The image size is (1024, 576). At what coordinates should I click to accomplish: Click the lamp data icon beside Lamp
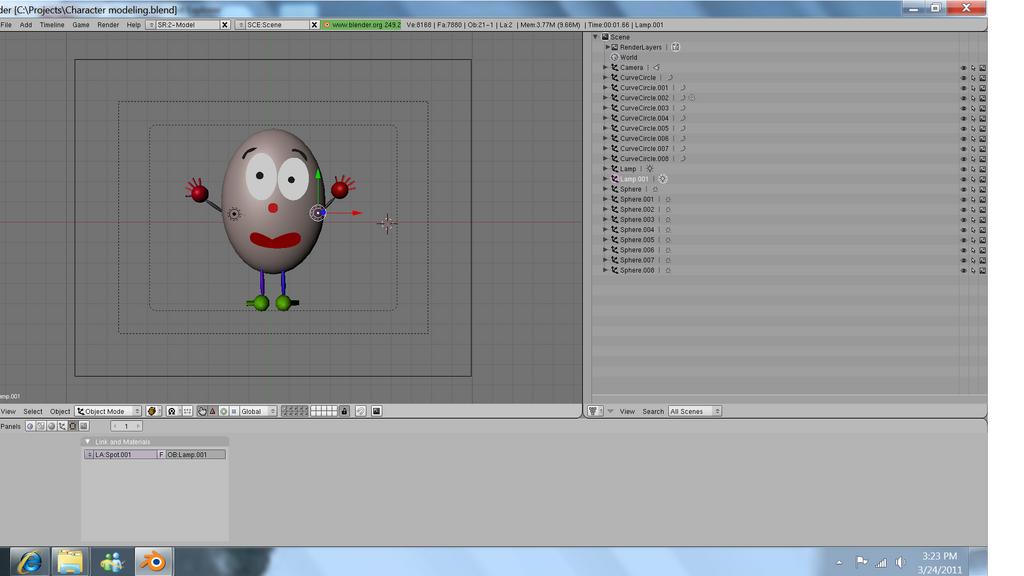[x=650, y=168]
